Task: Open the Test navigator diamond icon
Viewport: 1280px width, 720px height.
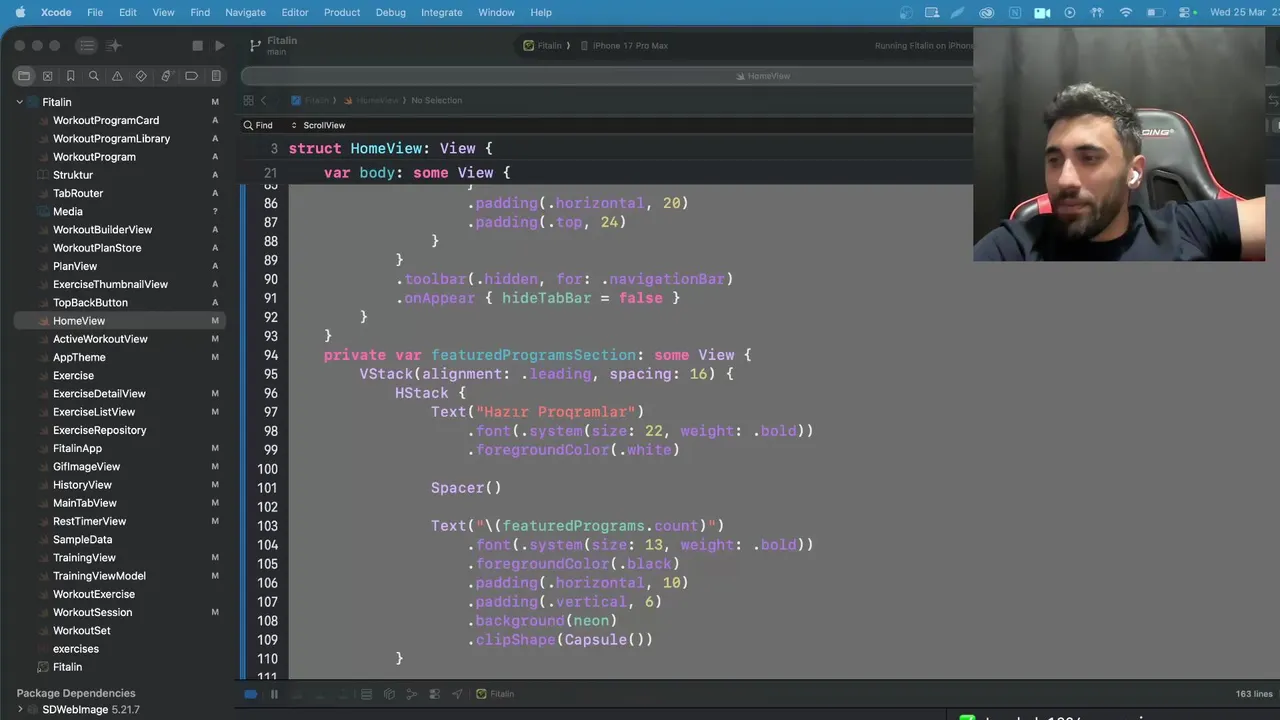Action: pos(141,76)
